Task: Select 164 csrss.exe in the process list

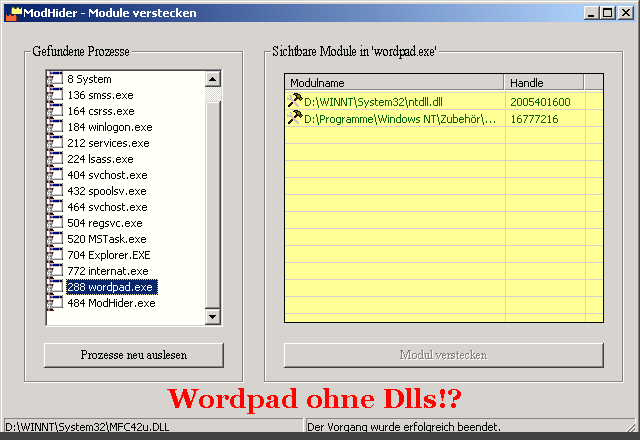Action: (x=101, y=111)
